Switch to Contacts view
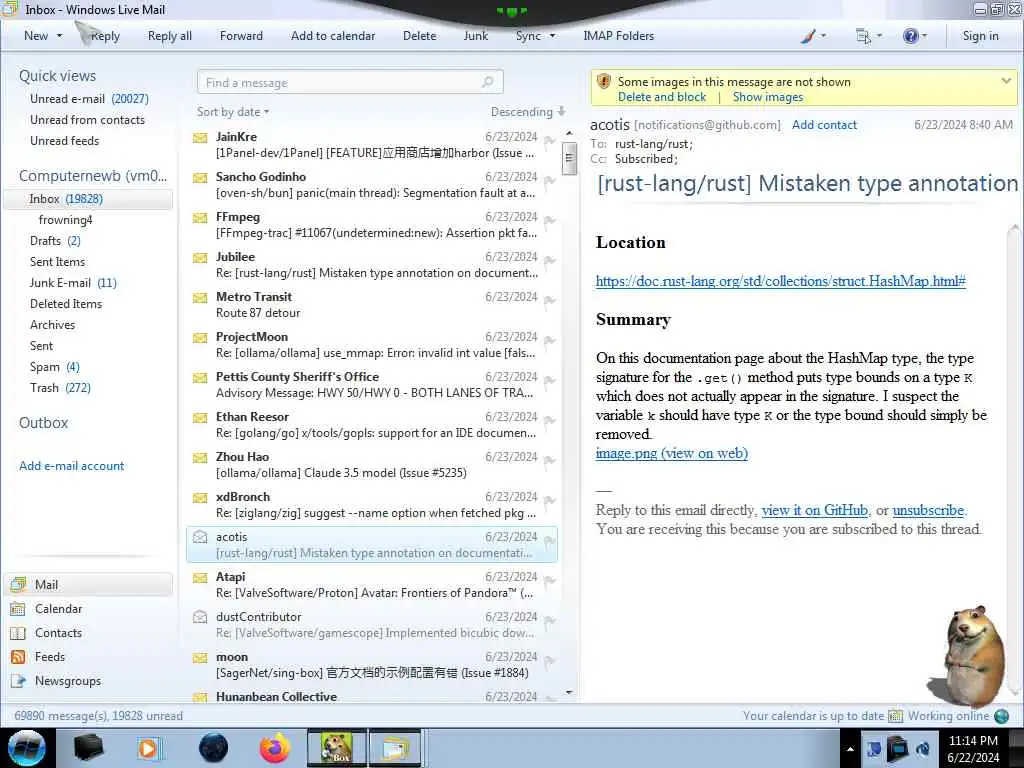The width and height of the screenshot is (1024, 768). [x=58, y=633]
